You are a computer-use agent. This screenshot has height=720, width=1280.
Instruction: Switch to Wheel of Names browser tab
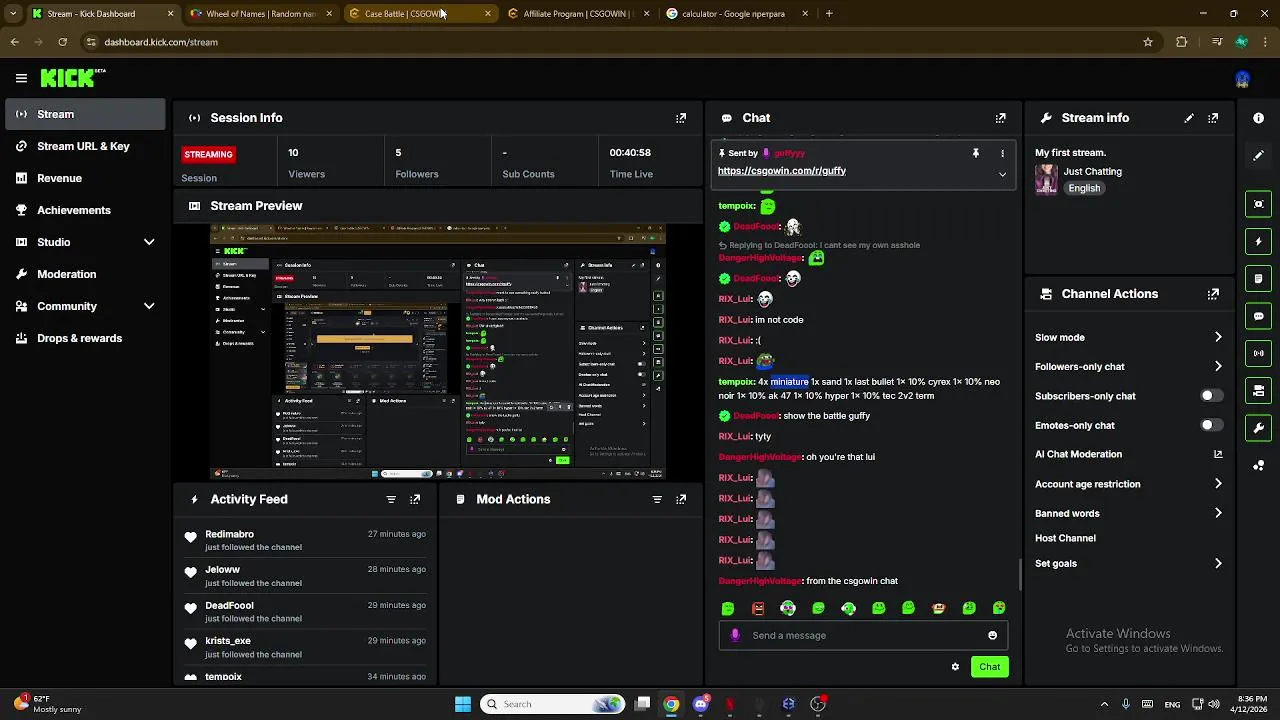261,14
